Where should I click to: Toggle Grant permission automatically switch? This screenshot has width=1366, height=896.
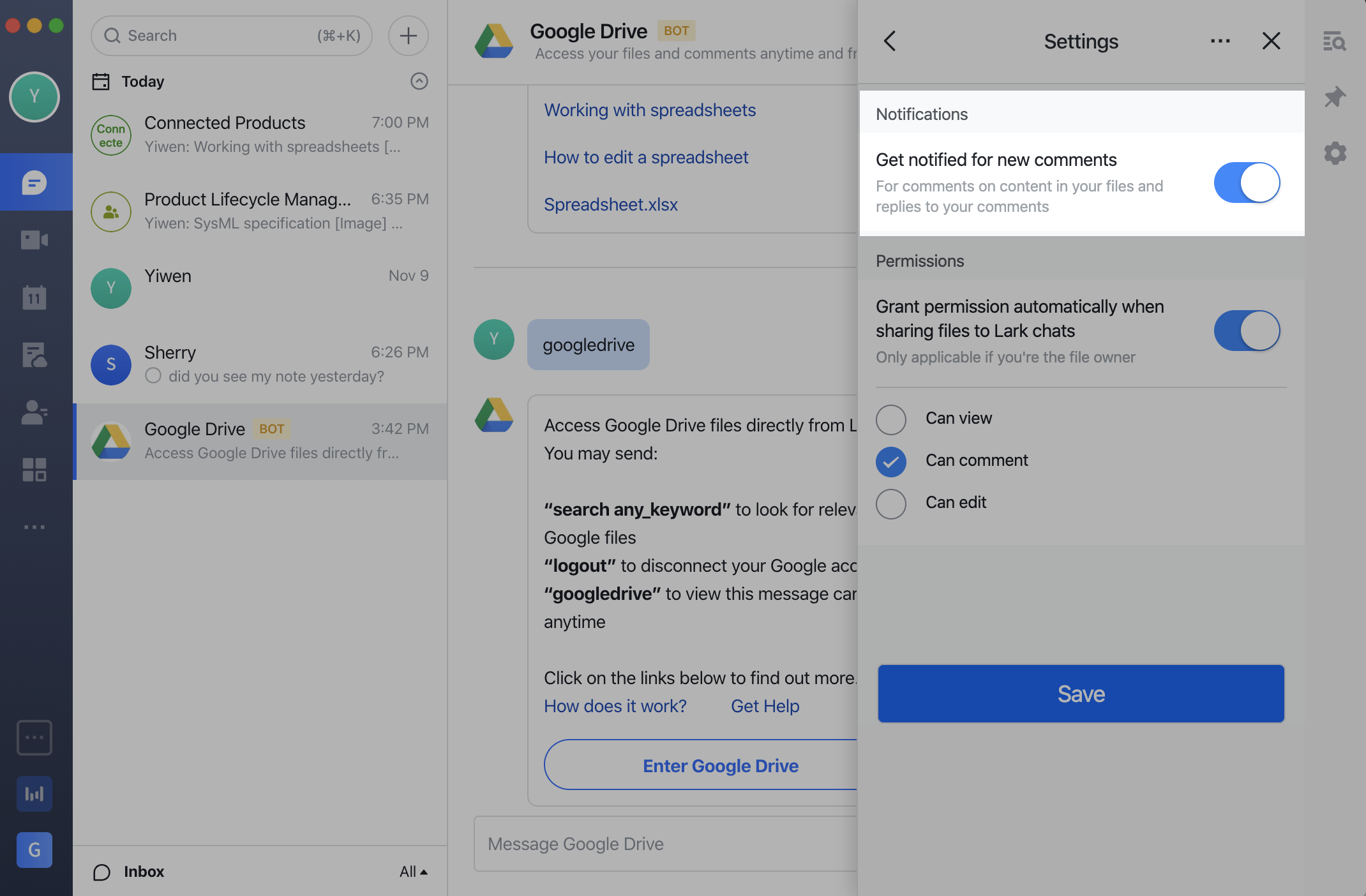coord(1247,331)
